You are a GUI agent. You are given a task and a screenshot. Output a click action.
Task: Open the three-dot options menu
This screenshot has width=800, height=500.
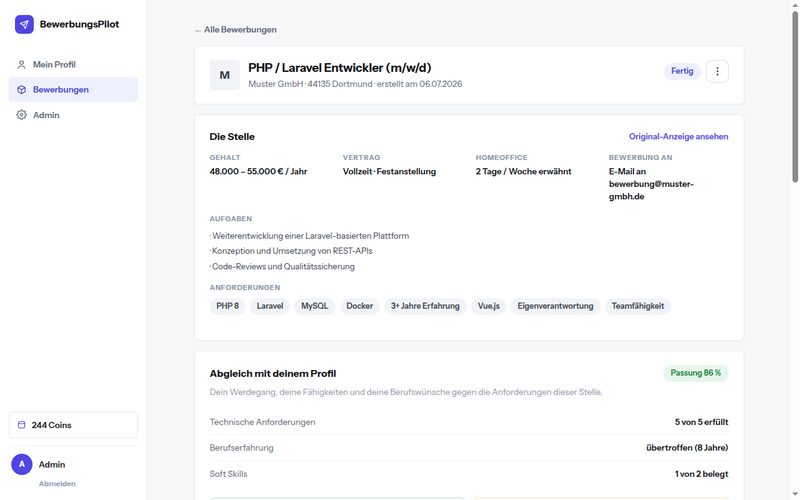coord(717,71)
